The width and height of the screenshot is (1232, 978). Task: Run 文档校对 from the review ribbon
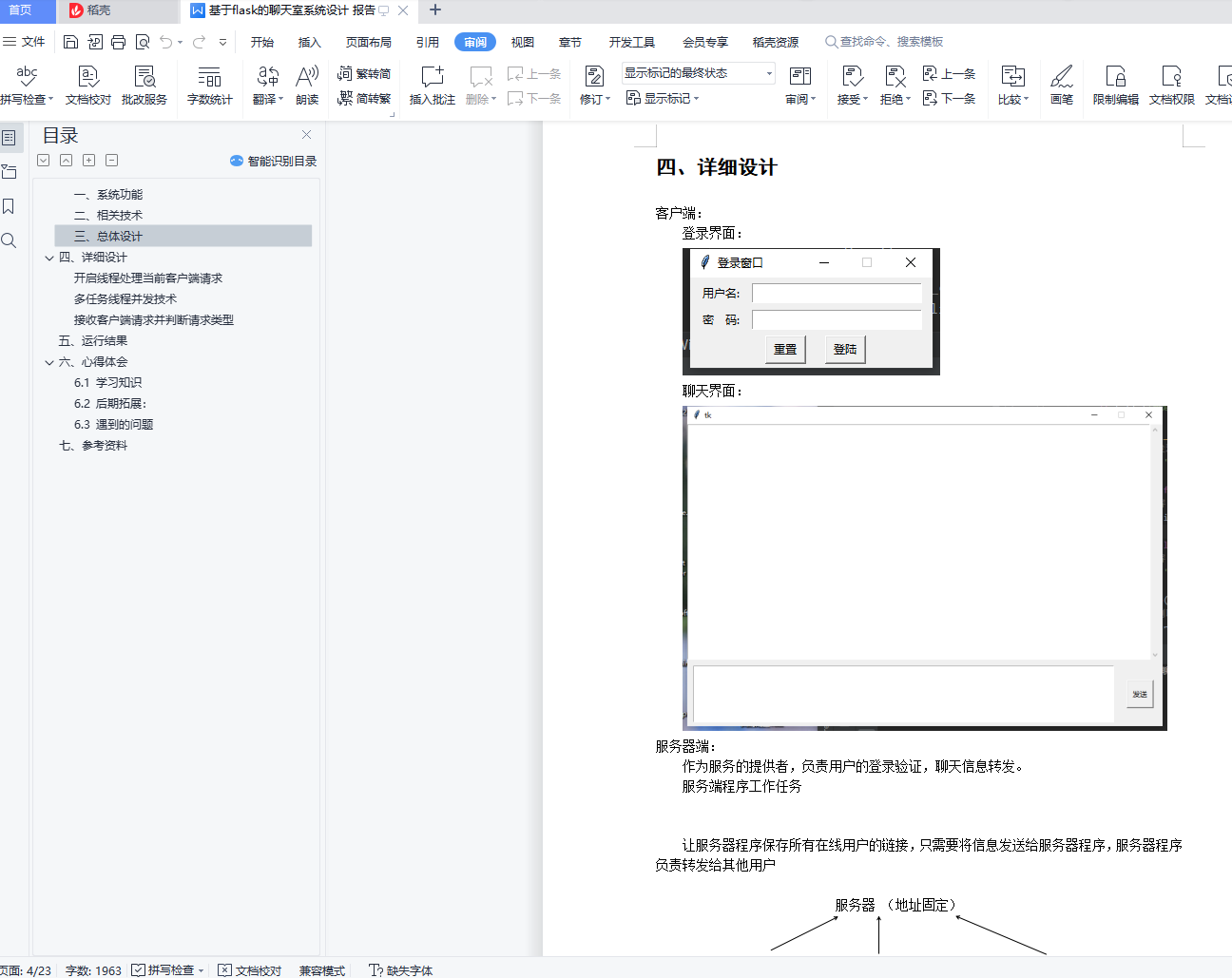[88, 86]
